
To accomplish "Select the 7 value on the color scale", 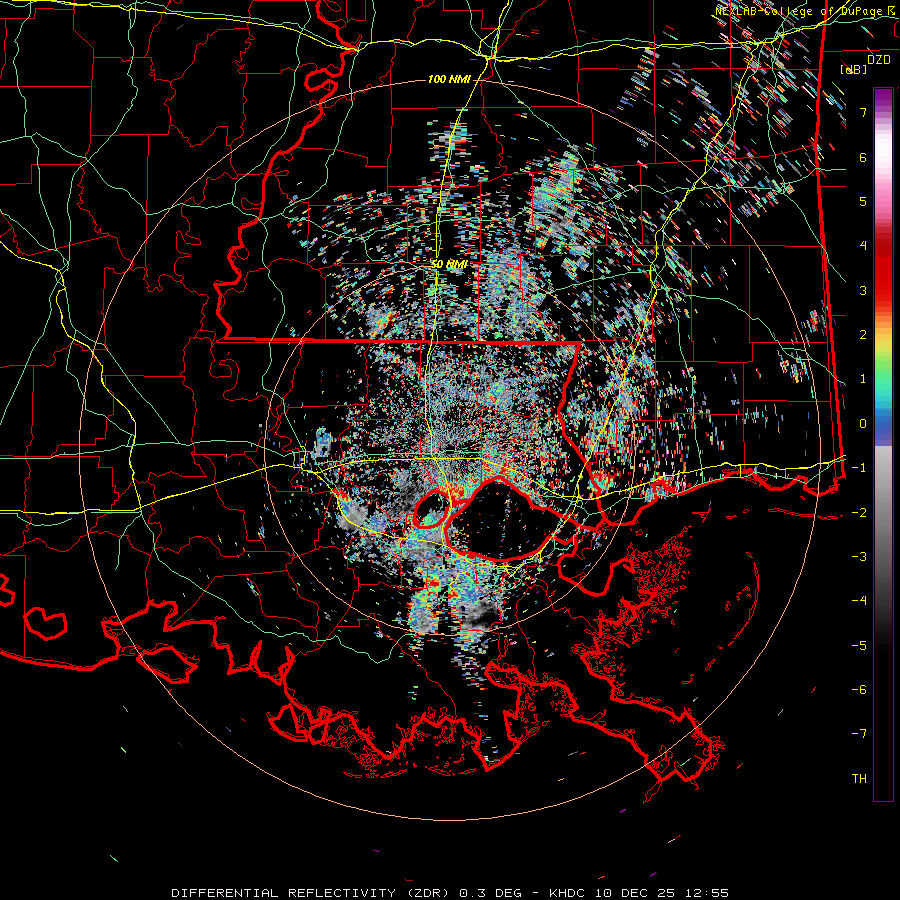I will (863, 112).
